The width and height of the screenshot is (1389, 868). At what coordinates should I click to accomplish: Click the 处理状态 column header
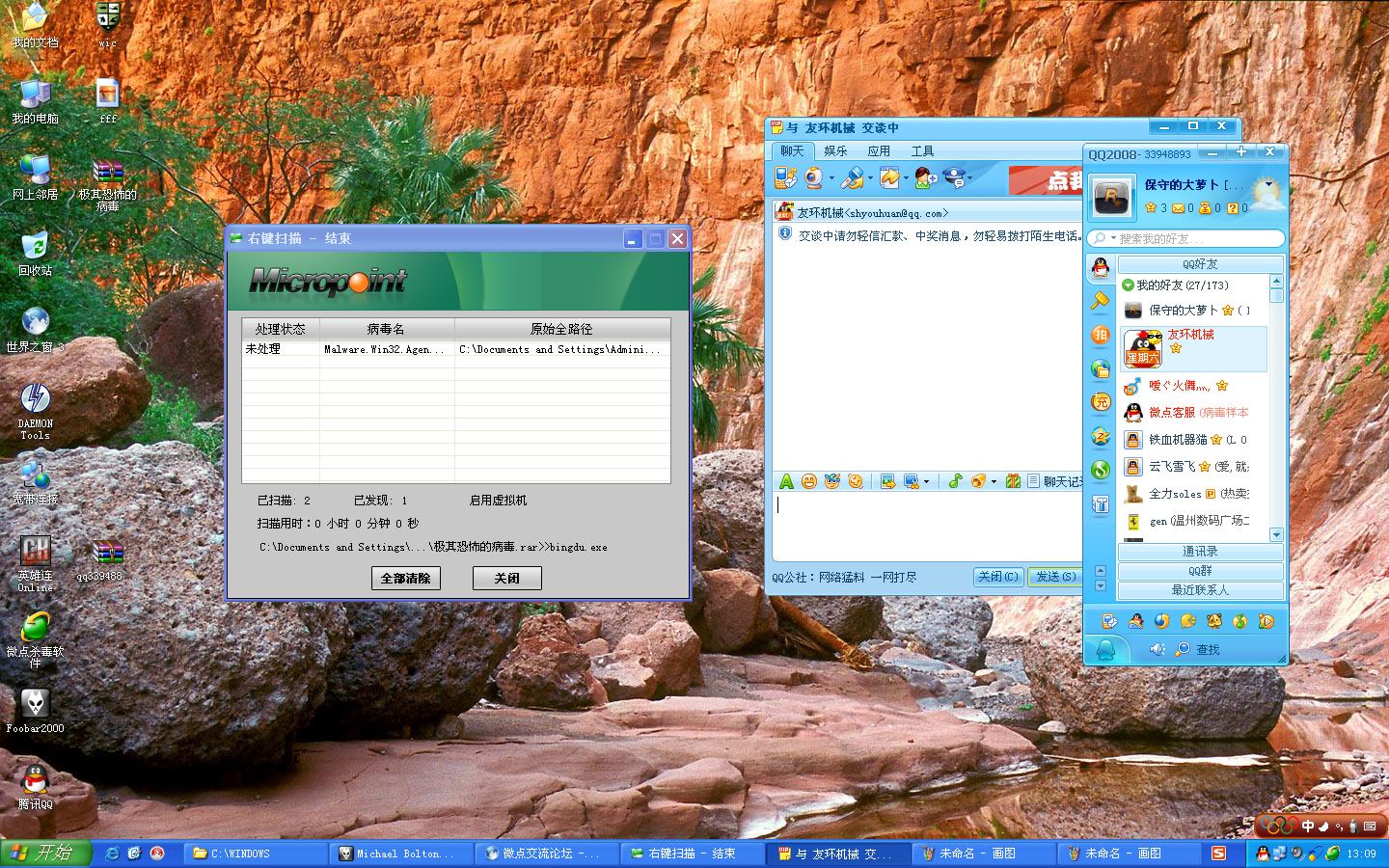point(281,329)
